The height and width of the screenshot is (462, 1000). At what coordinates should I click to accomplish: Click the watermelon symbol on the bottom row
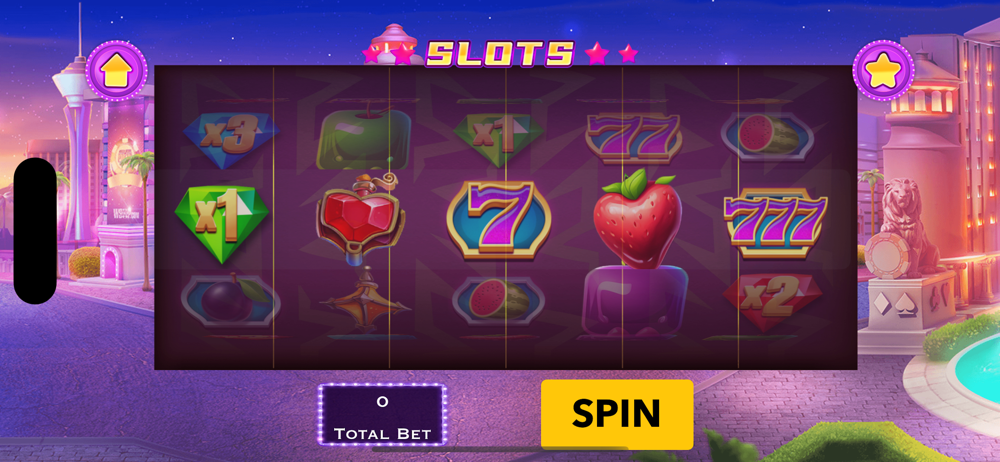click(498, 300)
